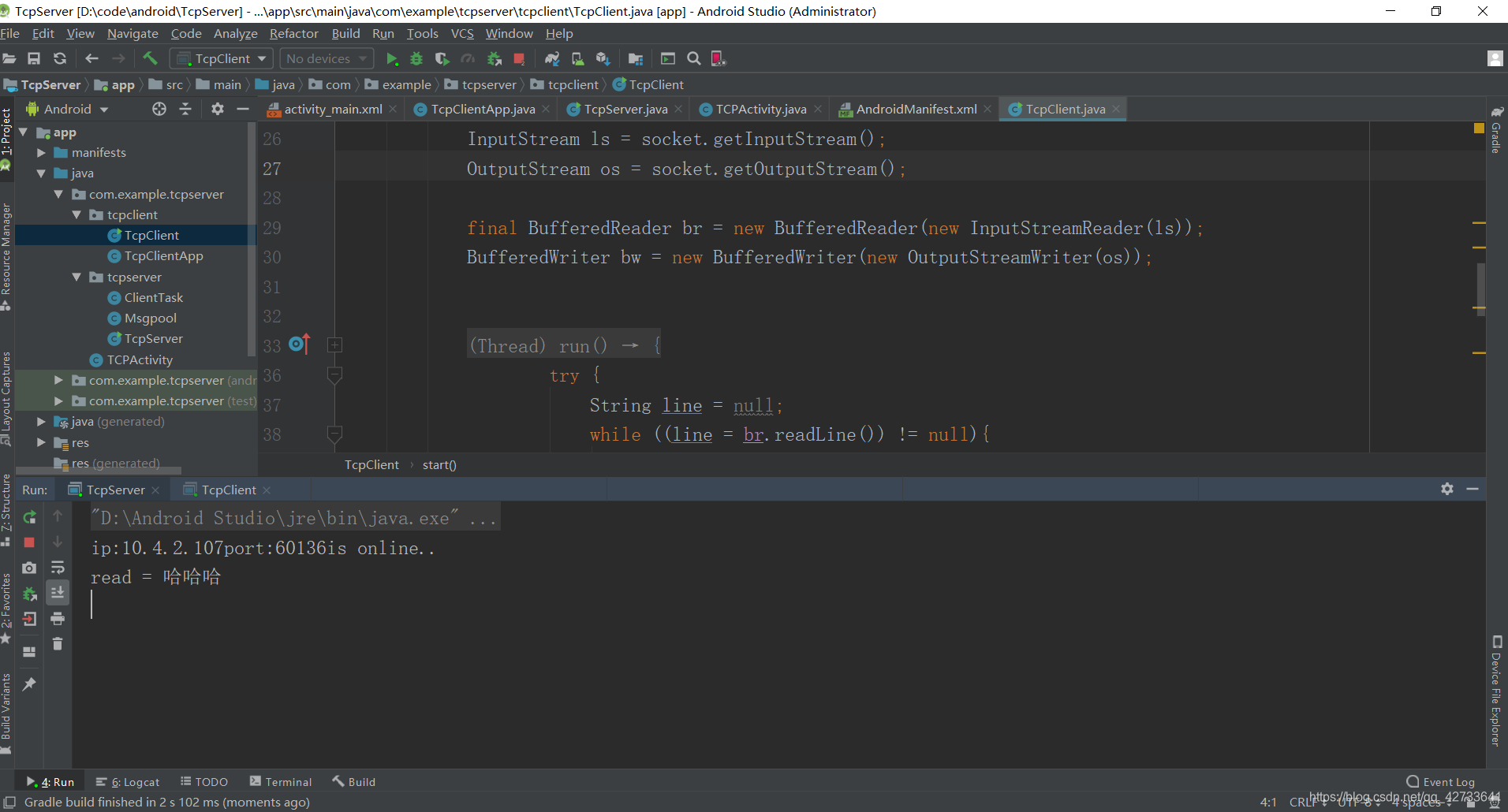This screenshot has width=1508, height=812.
Task: Click Scroll from Source target icon
Action: [159, 109]
